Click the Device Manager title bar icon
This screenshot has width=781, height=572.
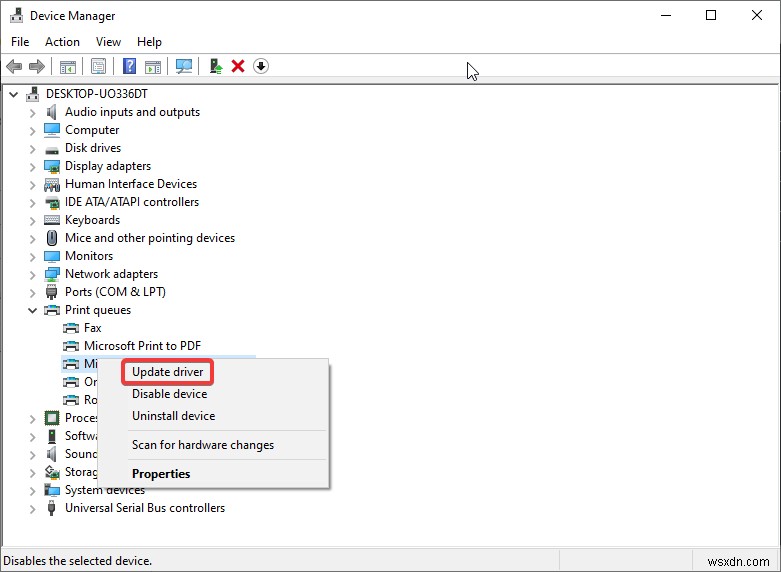[16, 15]
